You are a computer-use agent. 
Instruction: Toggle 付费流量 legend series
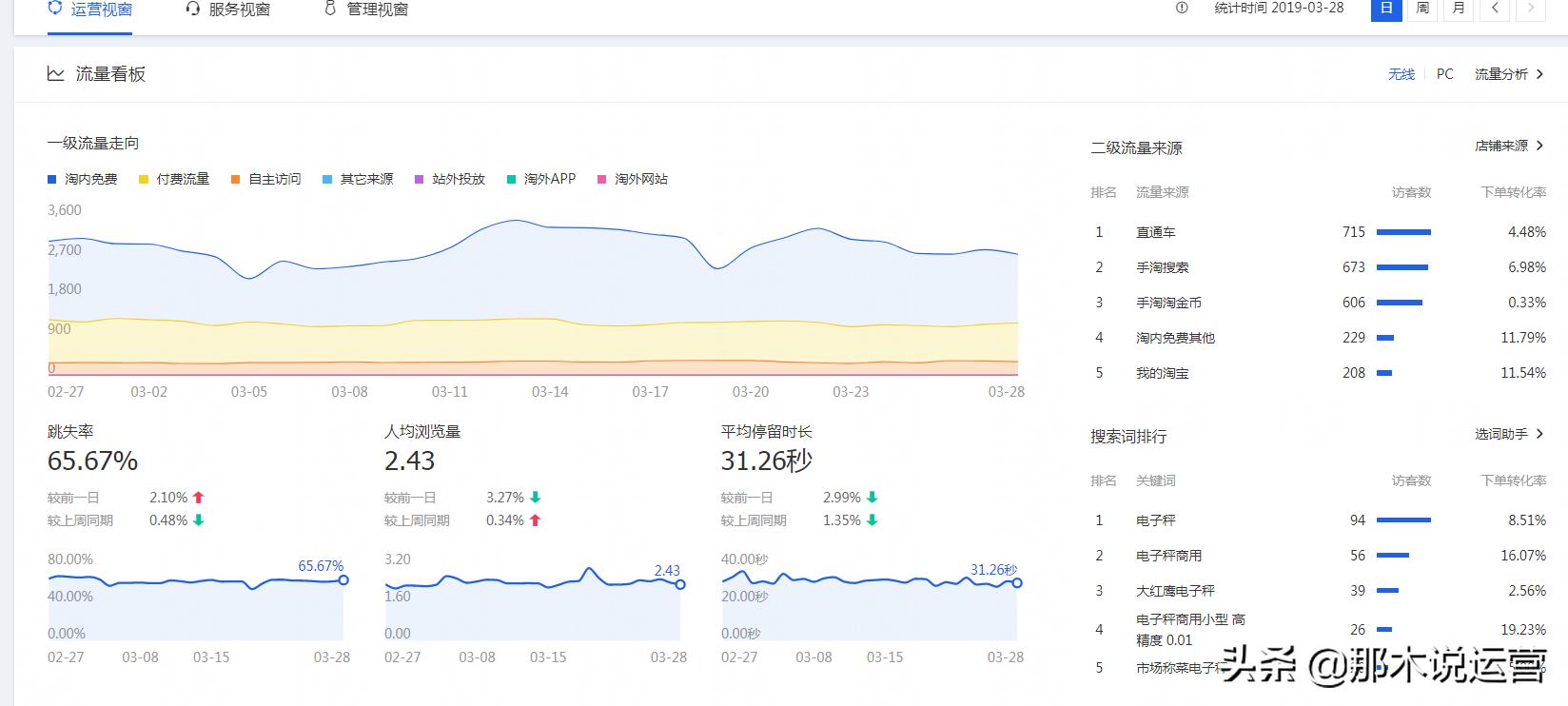(174, 179)
